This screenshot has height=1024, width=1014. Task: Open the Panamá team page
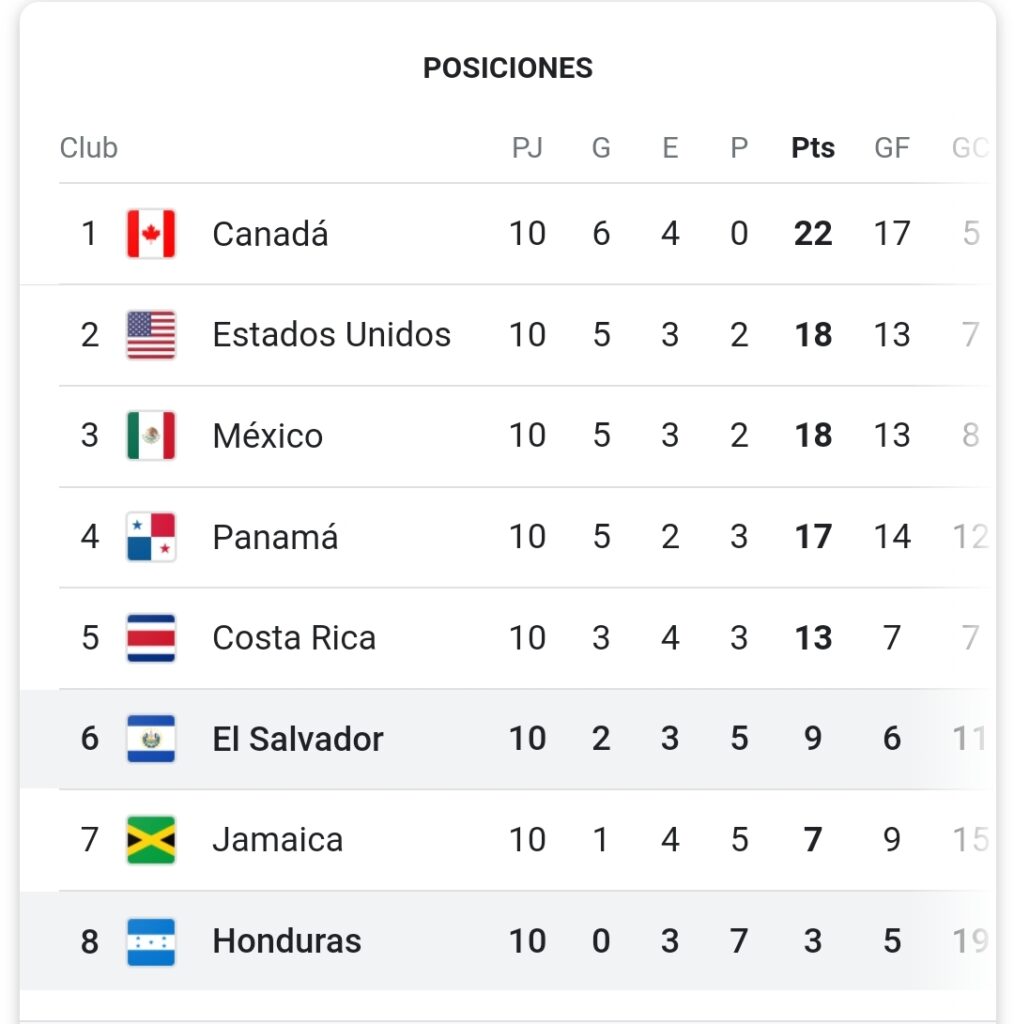coord(276,536)
